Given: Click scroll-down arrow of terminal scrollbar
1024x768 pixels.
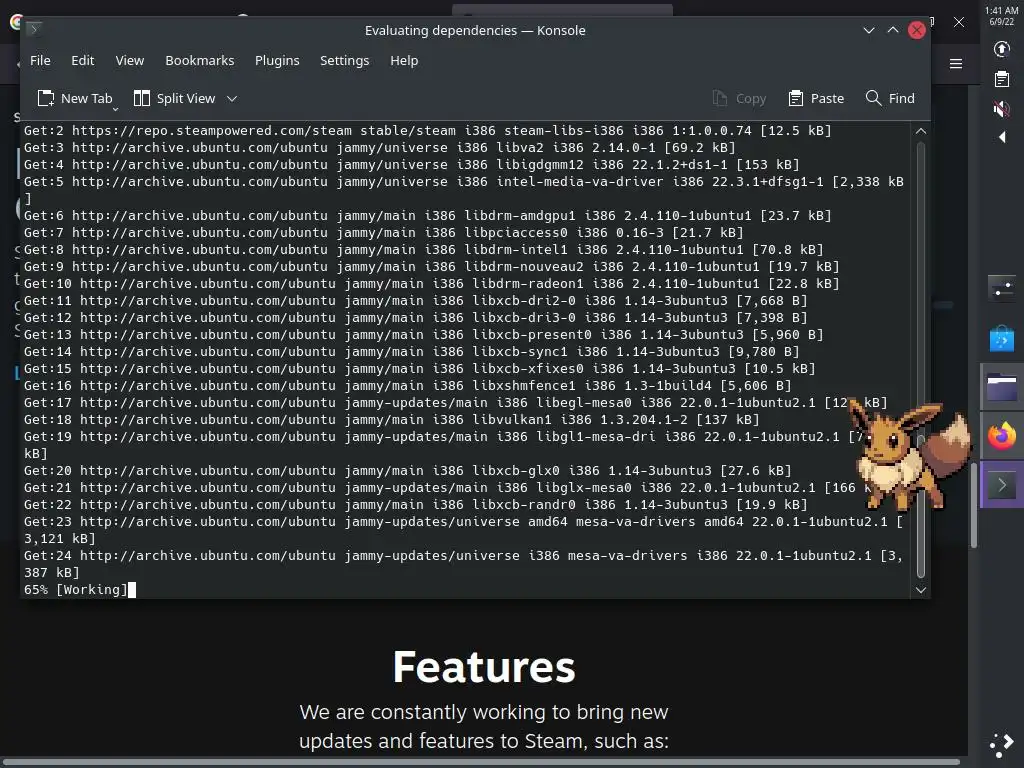Looking at the screenshot, I should (921, 590).
